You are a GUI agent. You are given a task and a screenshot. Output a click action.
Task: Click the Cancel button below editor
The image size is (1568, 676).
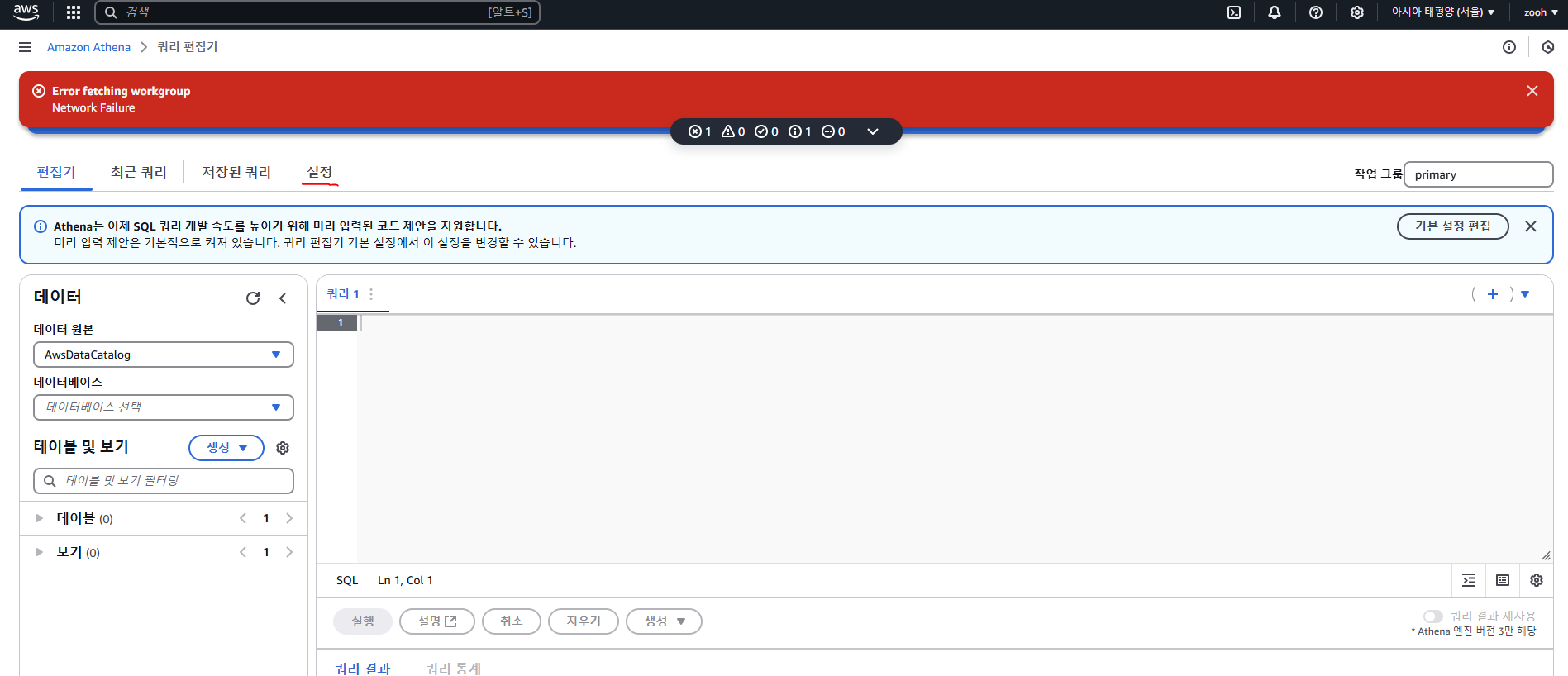[512, 621]
